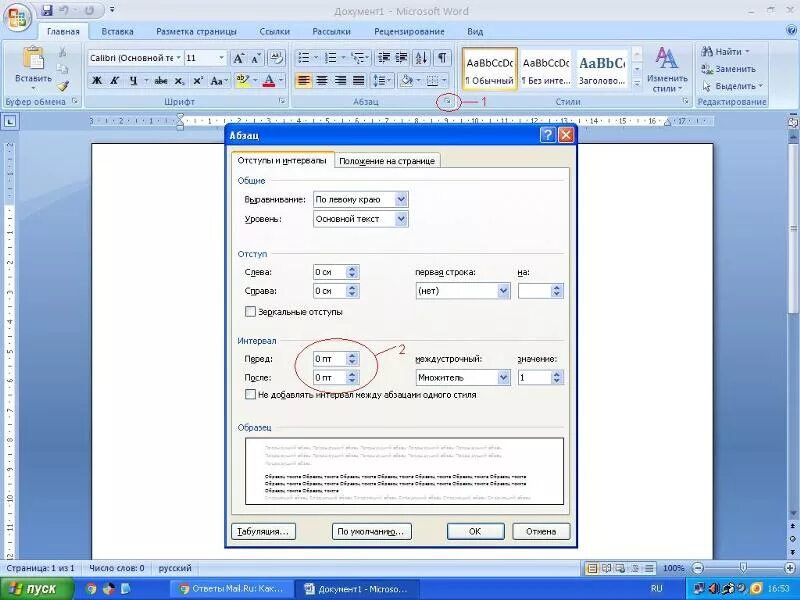
Task: Apply subscript formatting
Action: (179, 81)
